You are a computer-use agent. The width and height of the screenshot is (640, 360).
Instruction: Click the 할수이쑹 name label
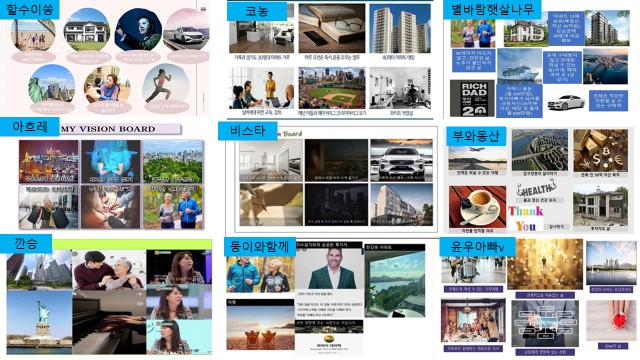coord(29,9)
